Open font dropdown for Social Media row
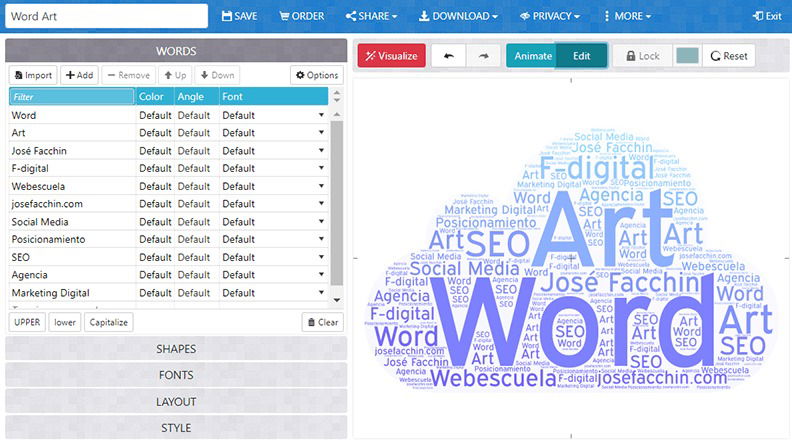 click(x=321, y=222)
